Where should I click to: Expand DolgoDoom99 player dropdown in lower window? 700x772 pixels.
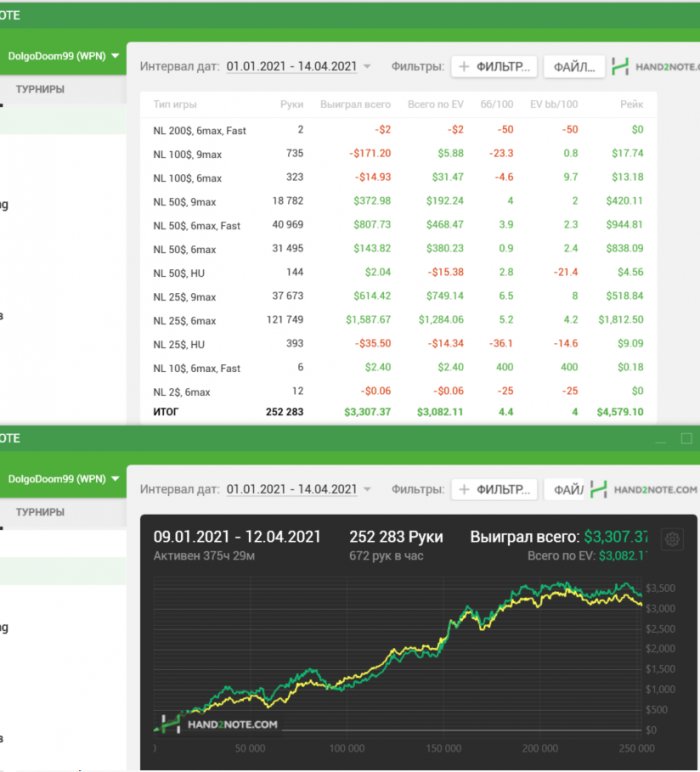[116, 478]
